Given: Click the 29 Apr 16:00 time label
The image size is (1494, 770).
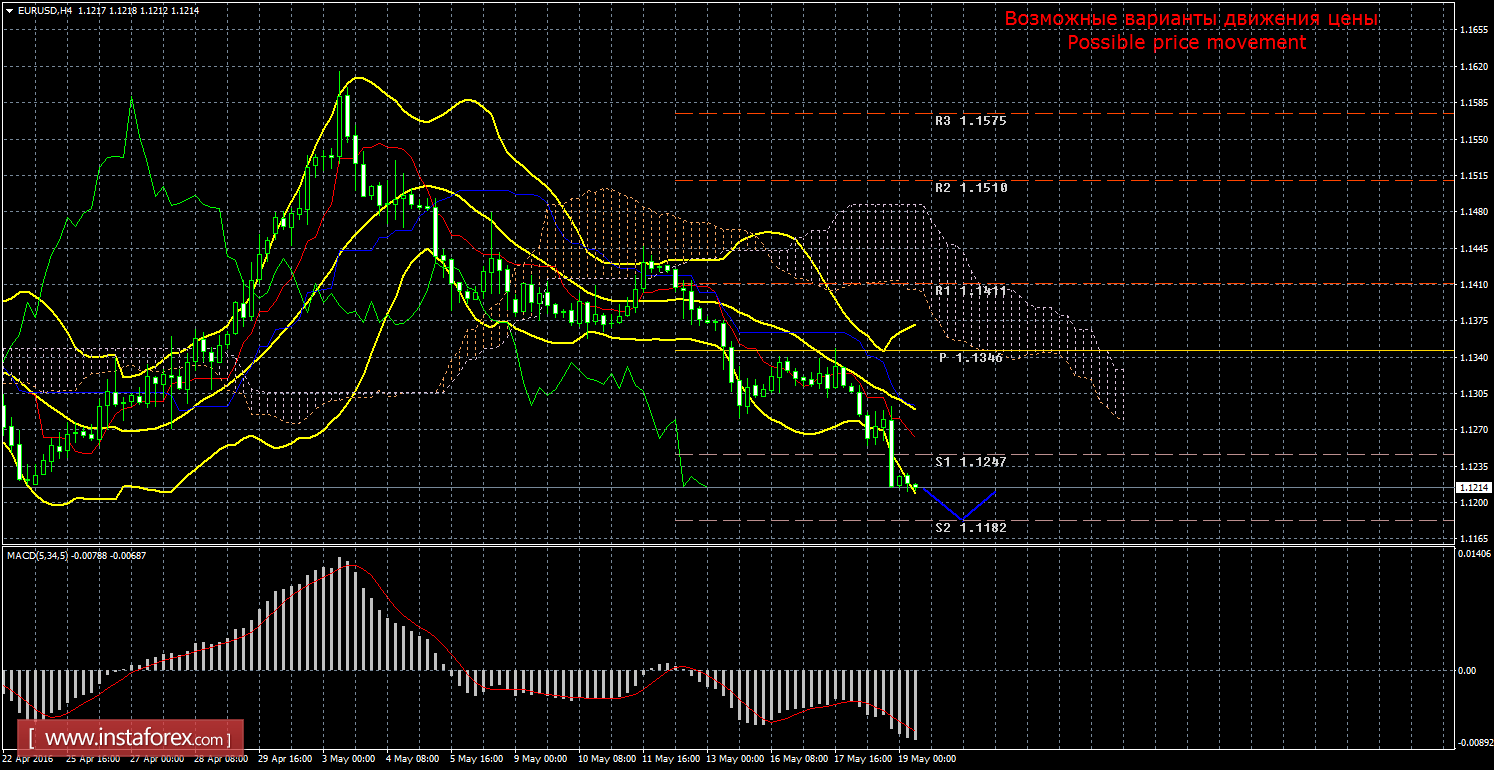Looking at the screenshot, I should click(284, 759).
